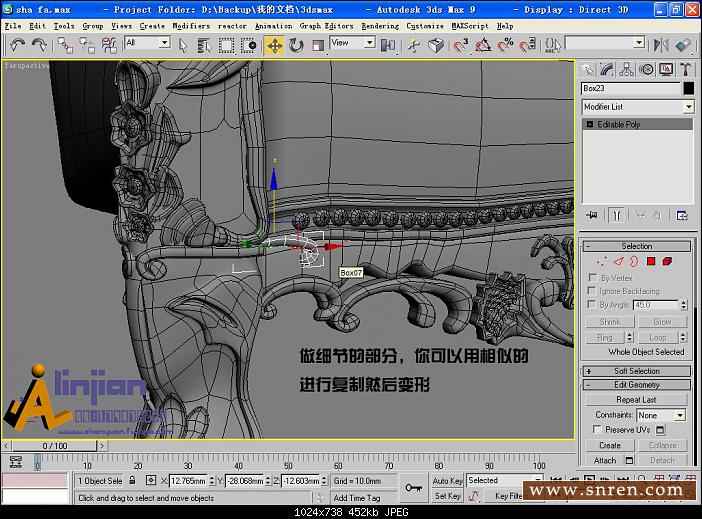
Task: Click the 0 / 100 time slider
Action: [x=55, y=446]
